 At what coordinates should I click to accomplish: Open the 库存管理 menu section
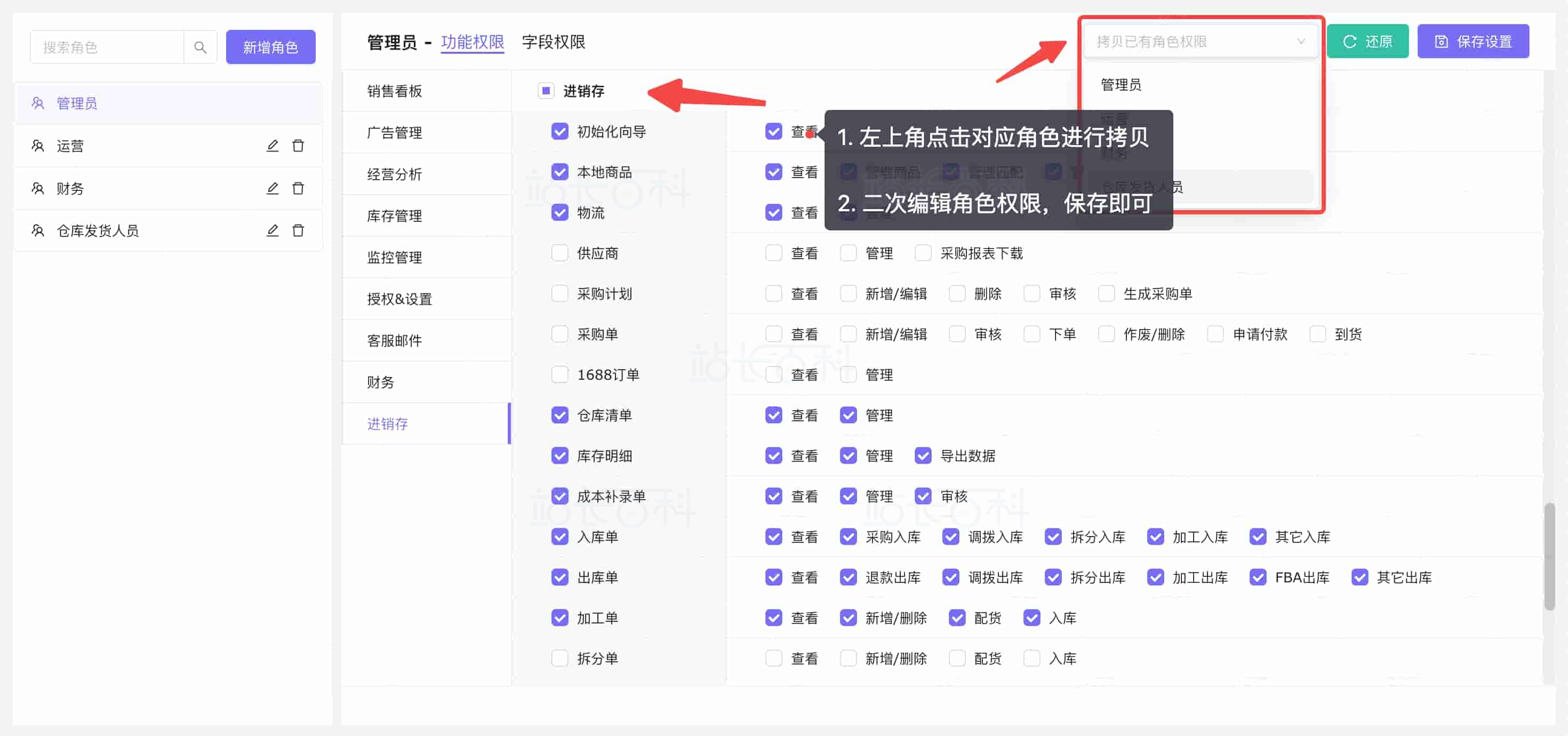pyautogui.click(x=395, y=215)
